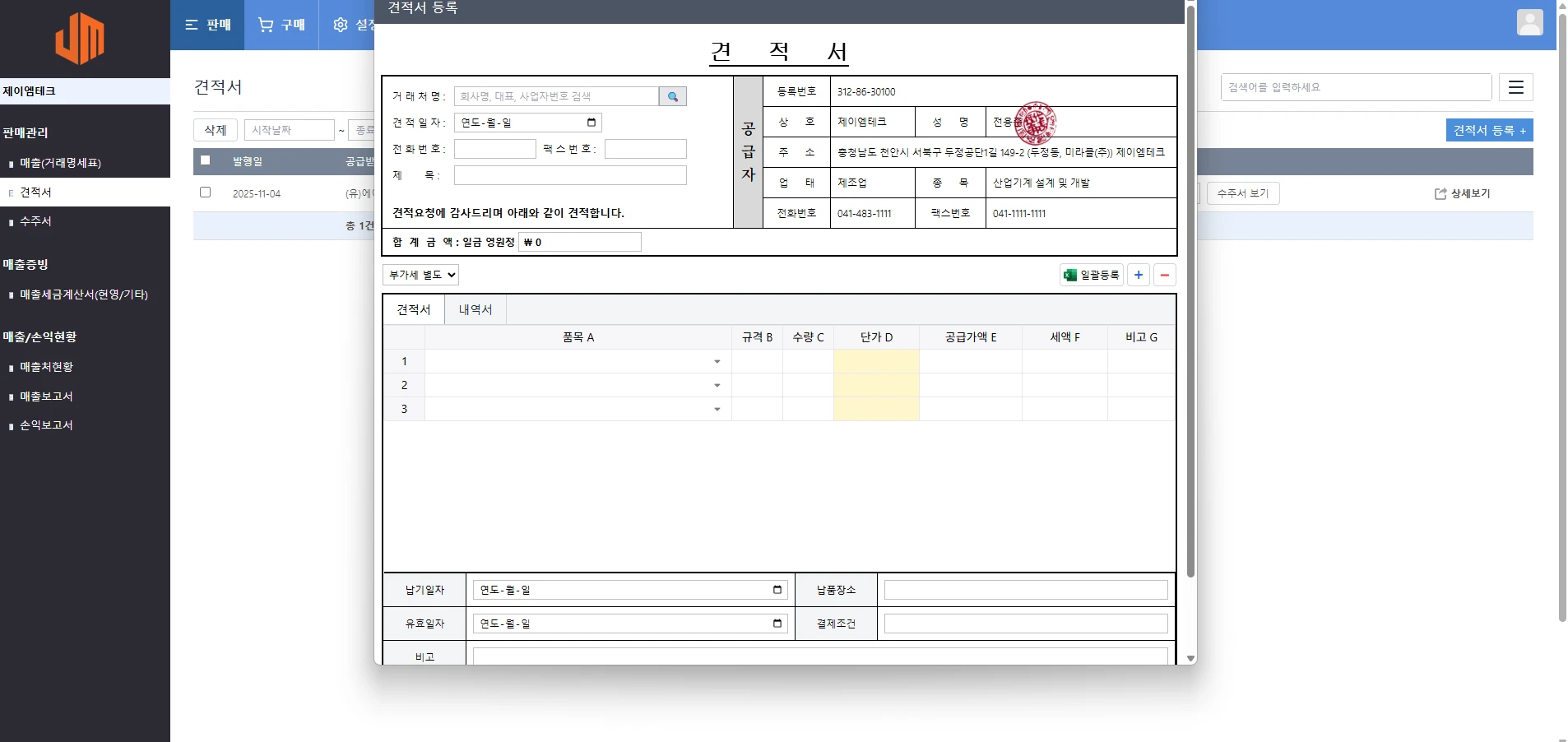
Task: Select 수주서 in the sidebar menu
Action: click(36, 220)
